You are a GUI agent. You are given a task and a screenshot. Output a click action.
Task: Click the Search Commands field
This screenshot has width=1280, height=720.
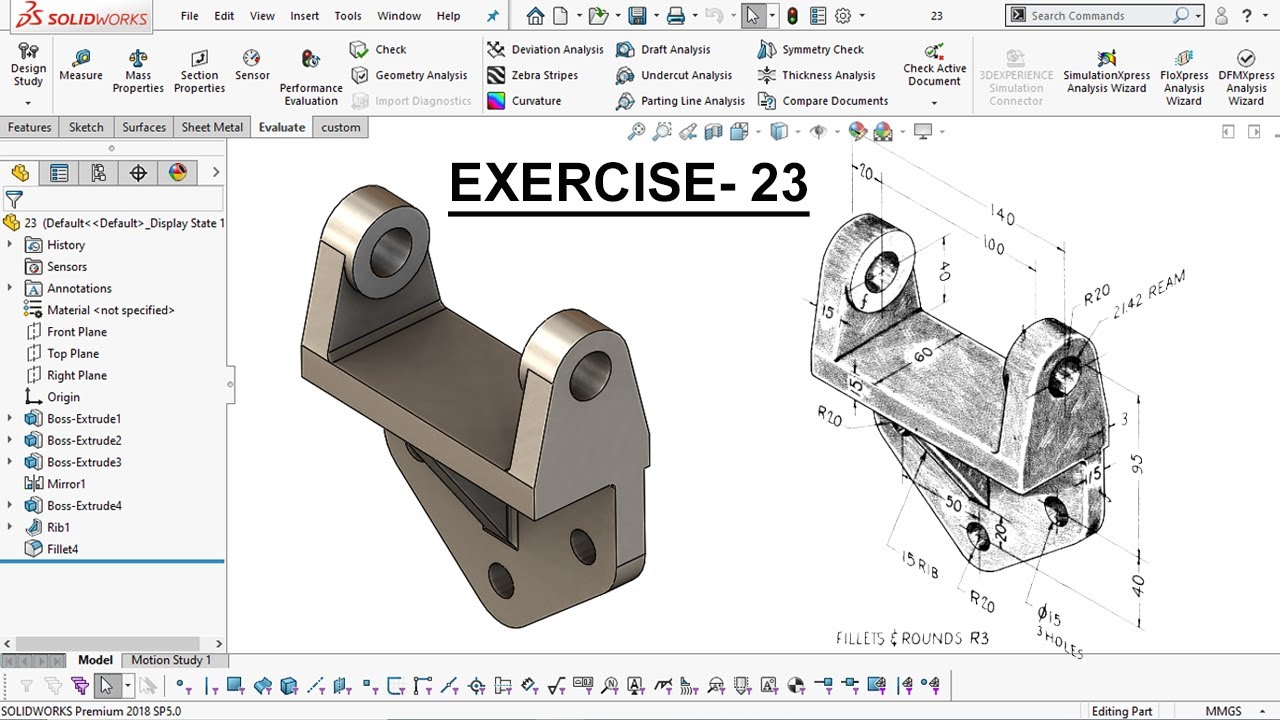(1104, 16)
